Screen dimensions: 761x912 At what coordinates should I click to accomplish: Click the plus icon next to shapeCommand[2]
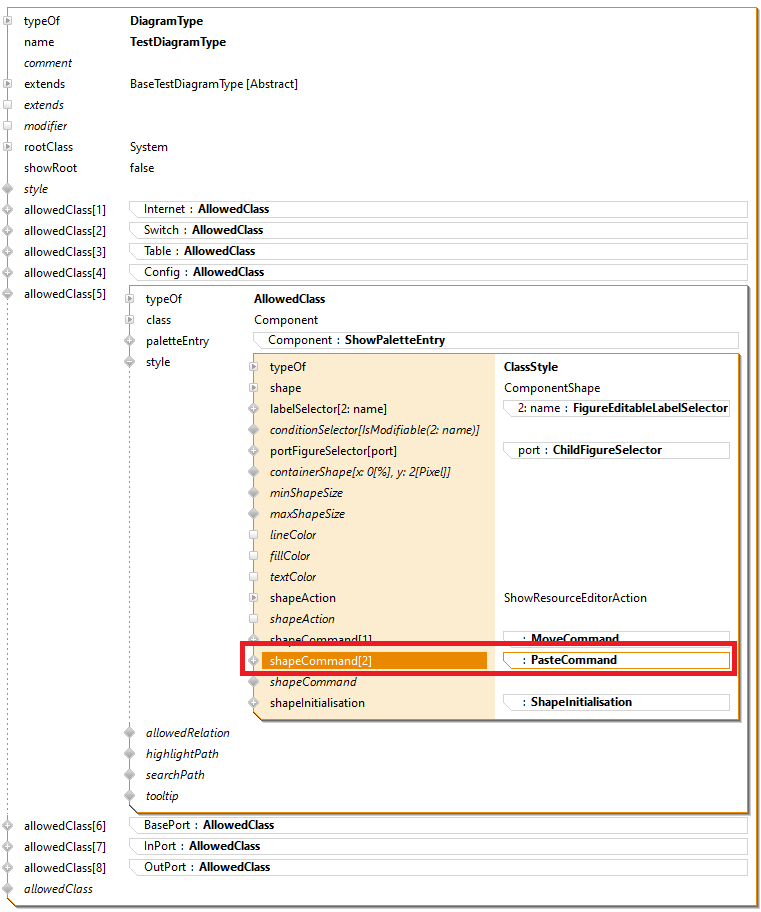(x=253, y=661)
